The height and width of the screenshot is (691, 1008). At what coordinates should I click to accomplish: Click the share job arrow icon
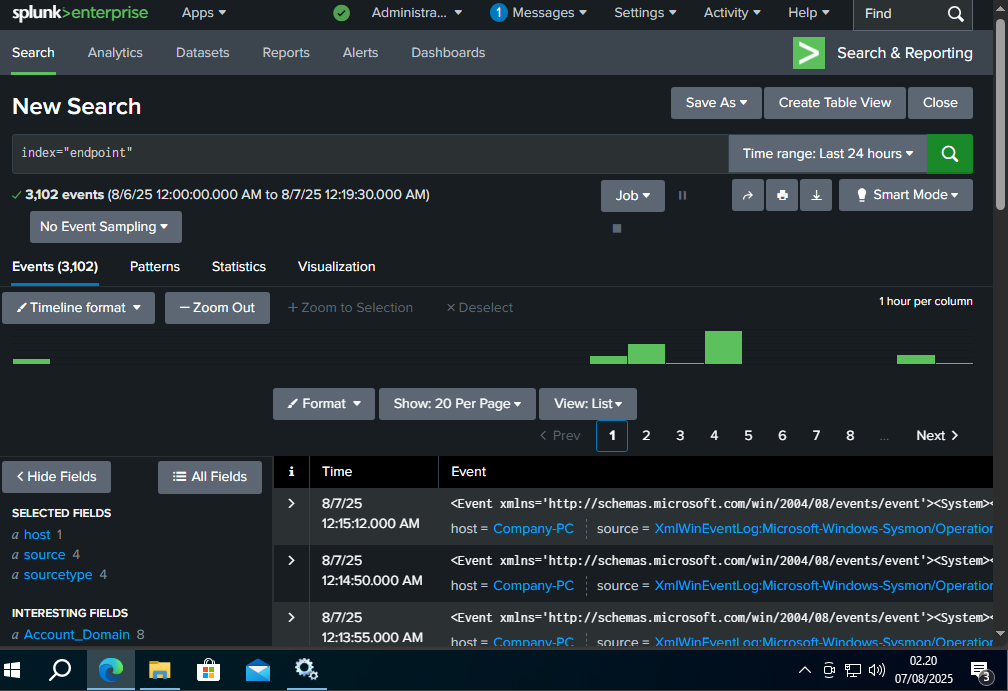click(x=748, y=195)
